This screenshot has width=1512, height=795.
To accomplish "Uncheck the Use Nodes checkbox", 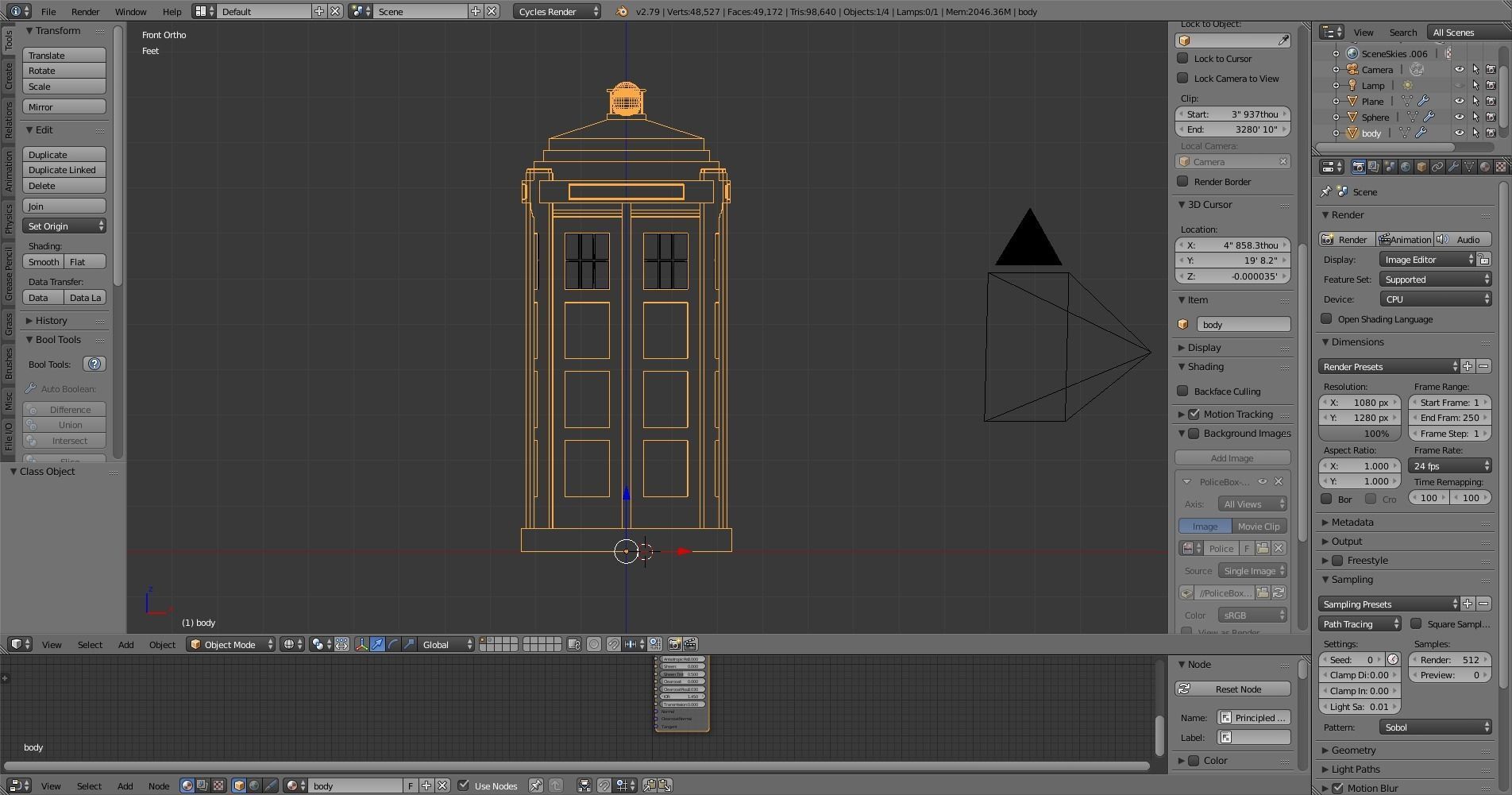I will click(464, 785).
